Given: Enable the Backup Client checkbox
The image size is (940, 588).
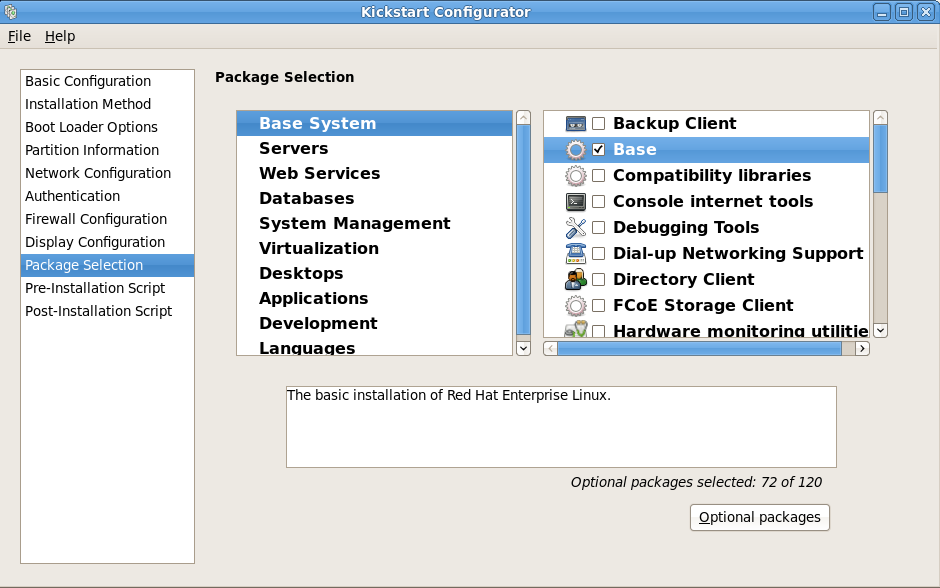Looking at the screenshot, I should click(x=598, y=123).
